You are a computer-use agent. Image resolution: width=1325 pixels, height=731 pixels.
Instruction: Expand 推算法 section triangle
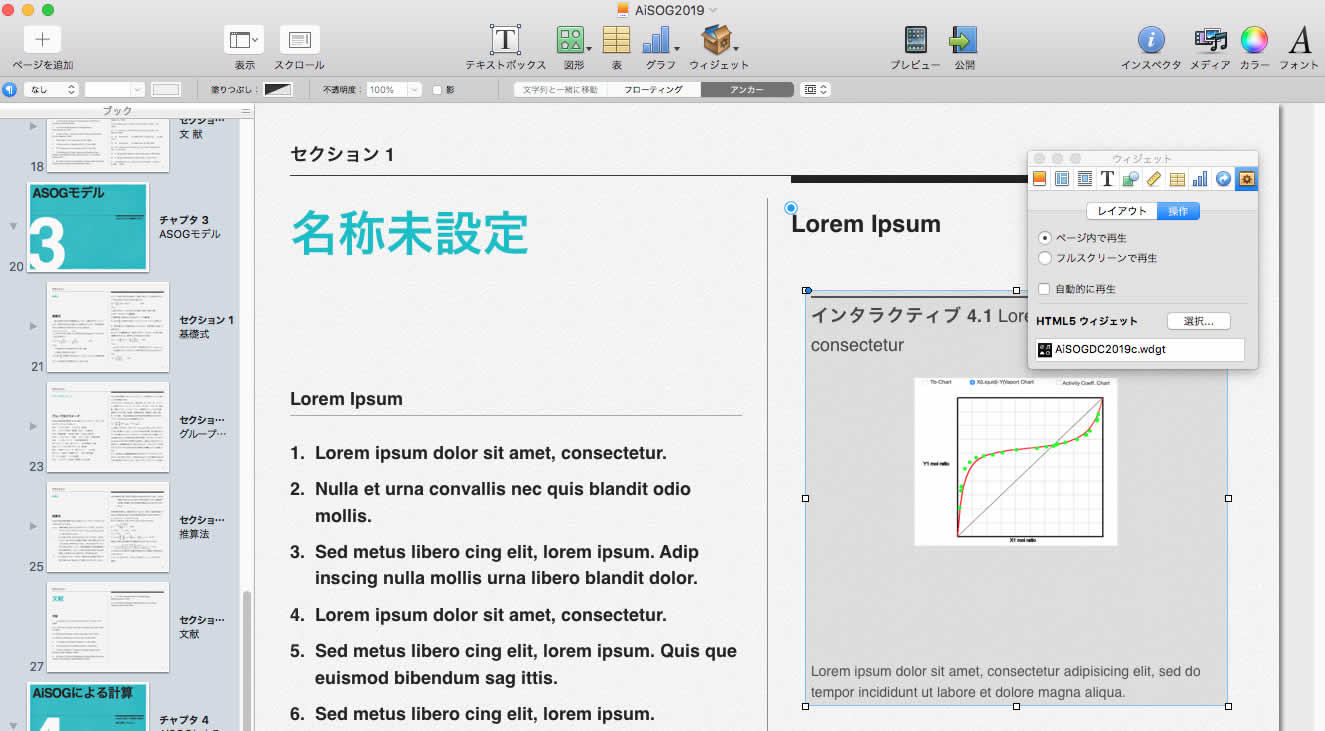33,526
